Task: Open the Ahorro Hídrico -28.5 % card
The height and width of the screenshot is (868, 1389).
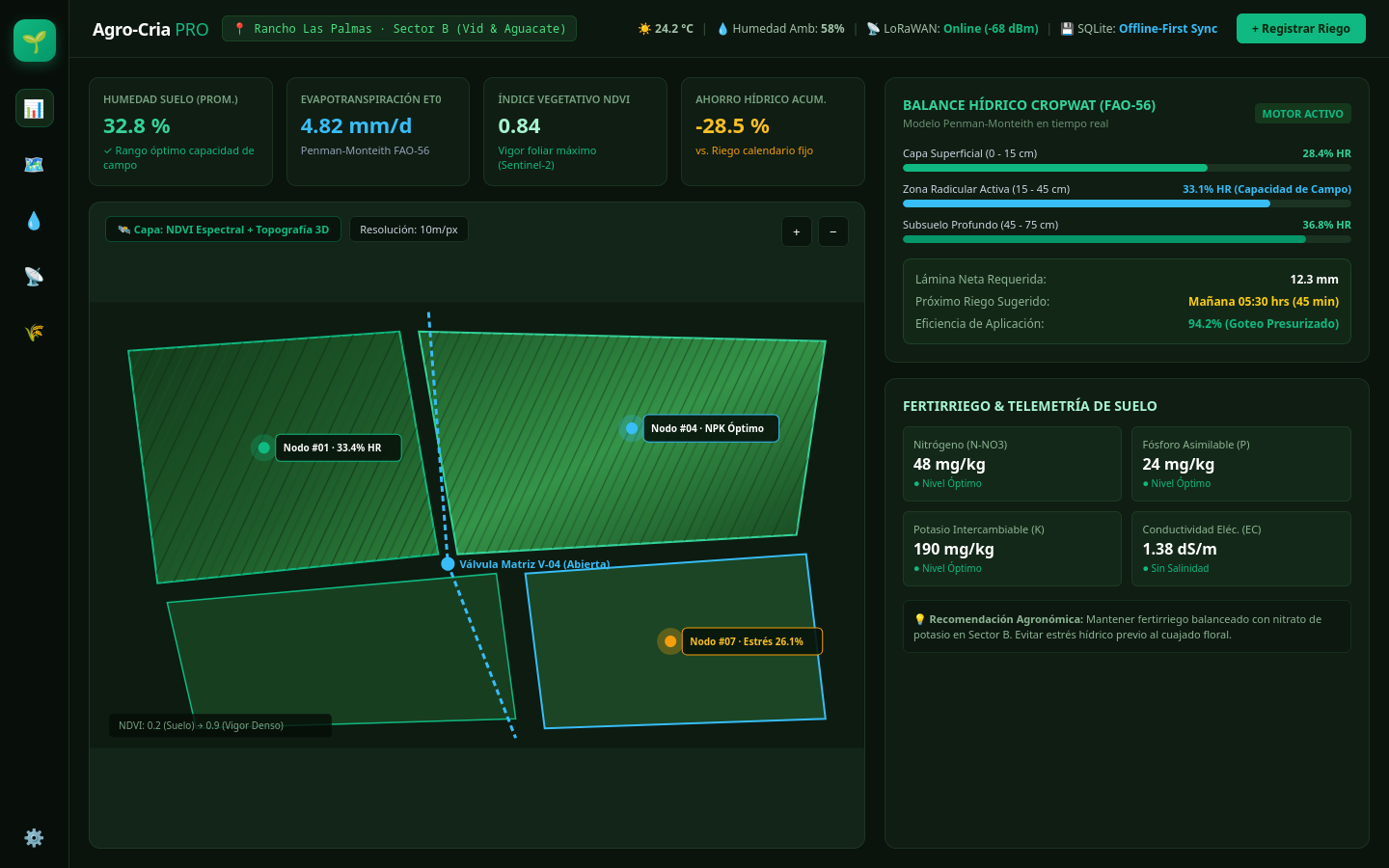Action: tap(773, 131)
